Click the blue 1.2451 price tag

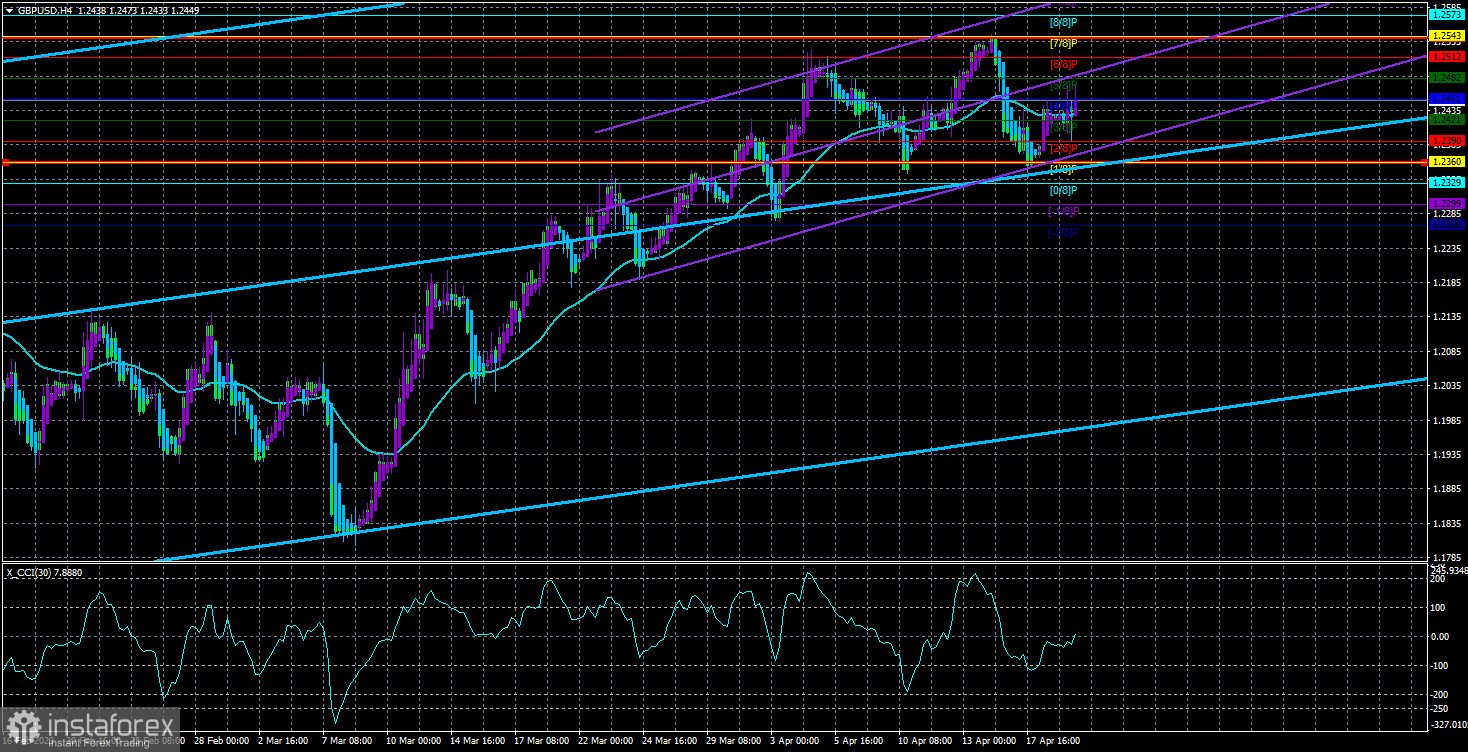click(1447, 99)
